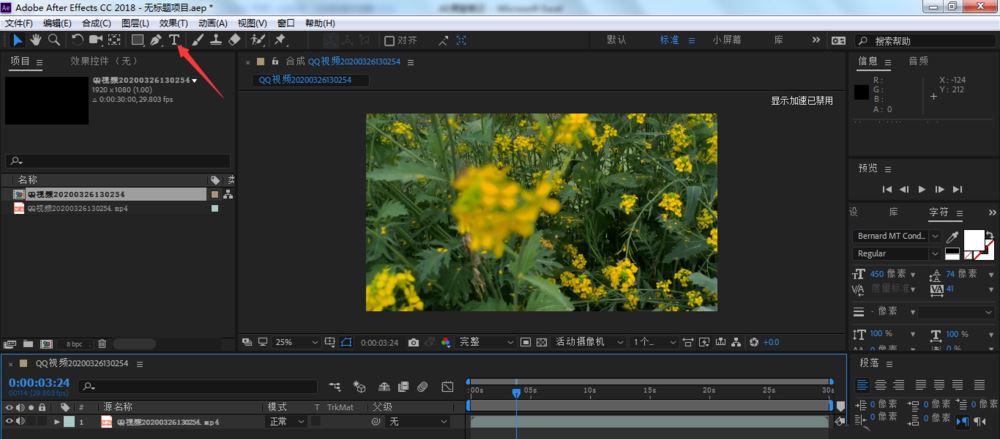Click the white fill color swatch
The height and width of the screenshot is (439, 1000).
coord(973,240)
